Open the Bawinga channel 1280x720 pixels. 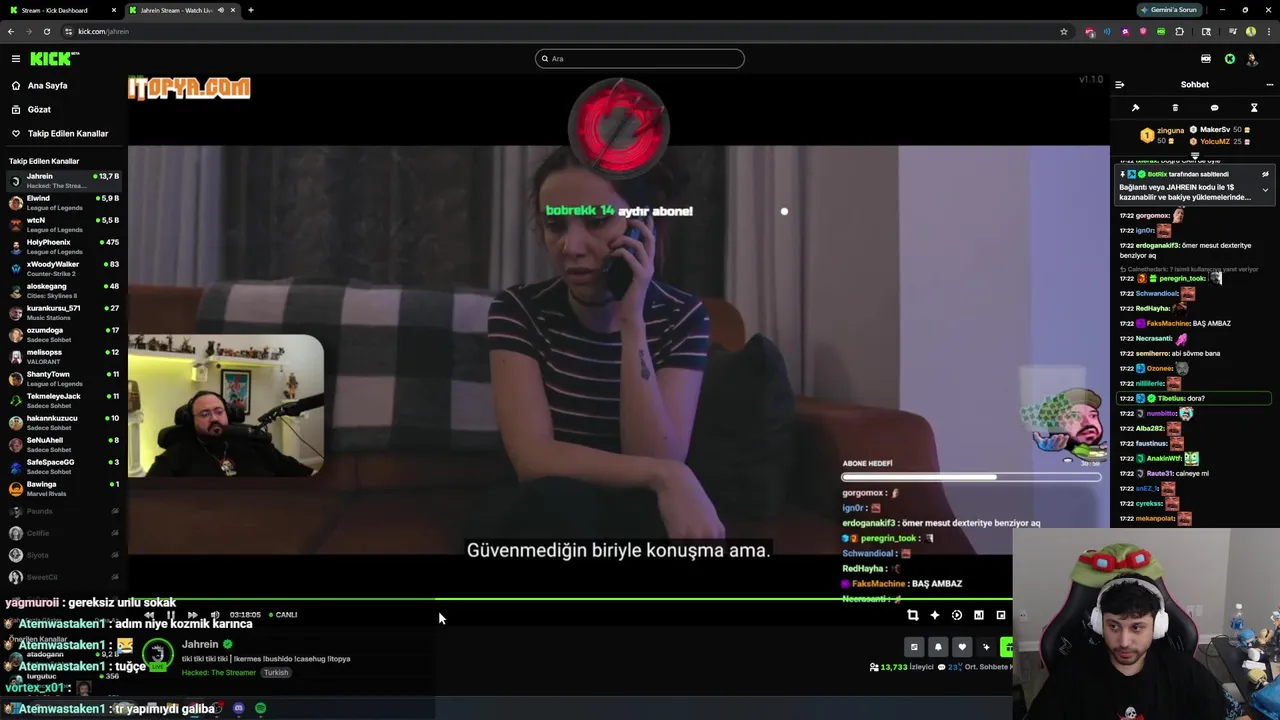pos(64,489)
